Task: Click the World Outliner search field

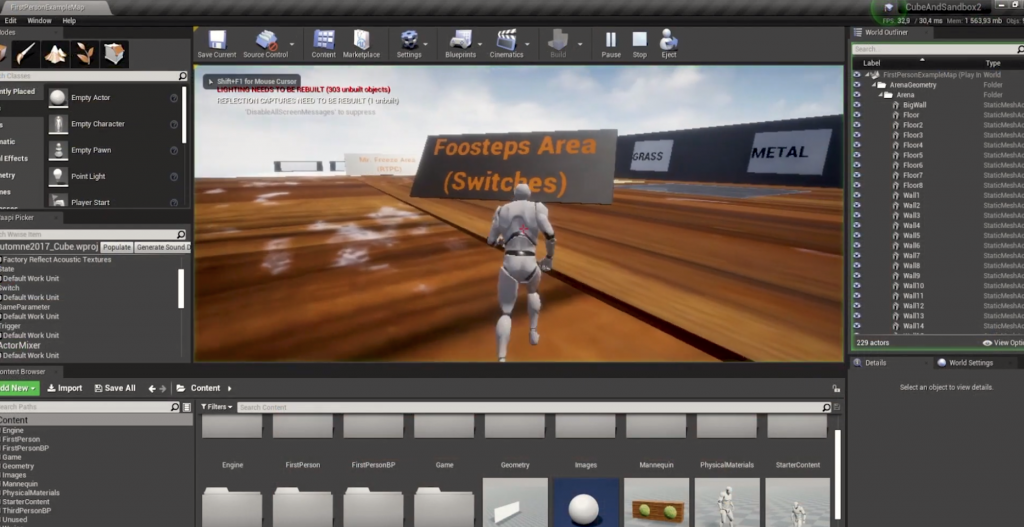Action: pyautogui.click(x=935, y=49)
